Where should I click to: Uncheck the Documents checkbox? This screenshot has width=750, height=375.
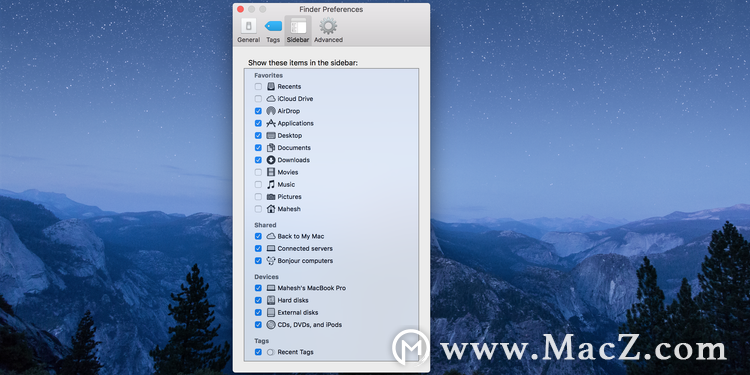pyautogui.click(x=258, y=148)
